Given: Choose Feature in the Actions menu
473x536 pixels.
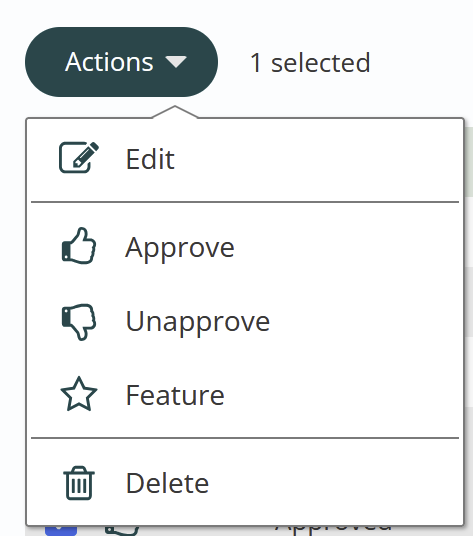Looking at the screenshot, I should coord(175,395).
